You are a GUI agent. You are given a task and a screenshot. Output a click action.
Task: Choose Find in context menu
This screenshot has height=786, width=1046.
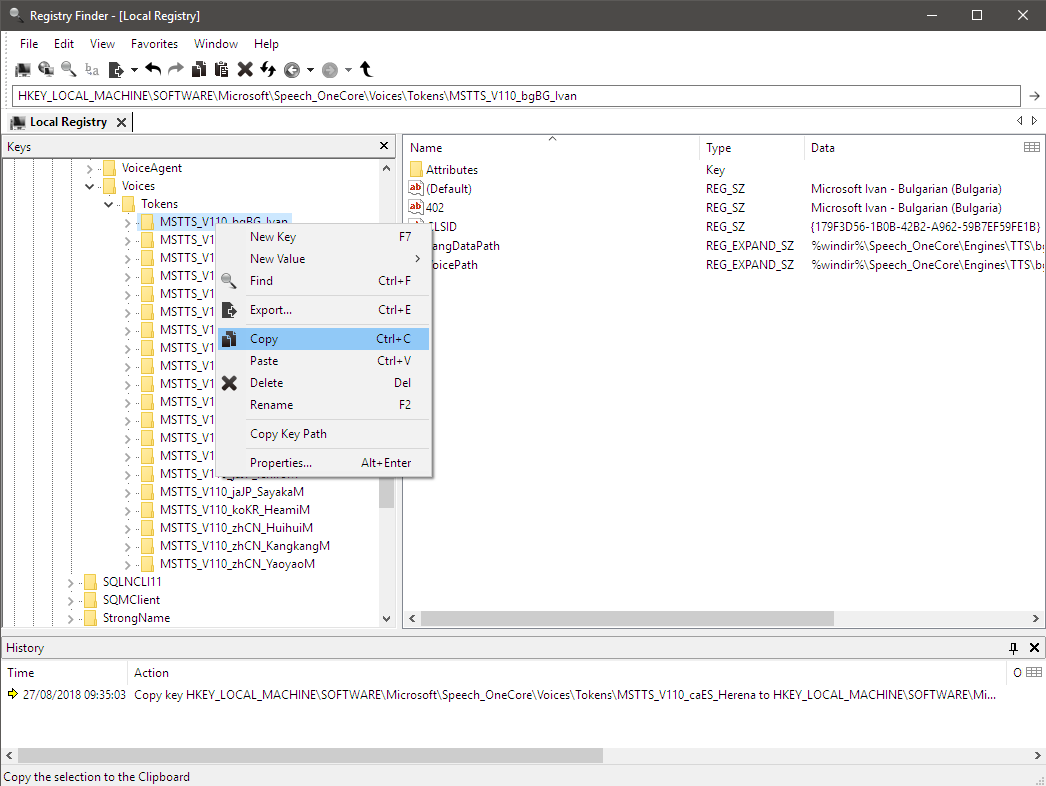[324, 281]
